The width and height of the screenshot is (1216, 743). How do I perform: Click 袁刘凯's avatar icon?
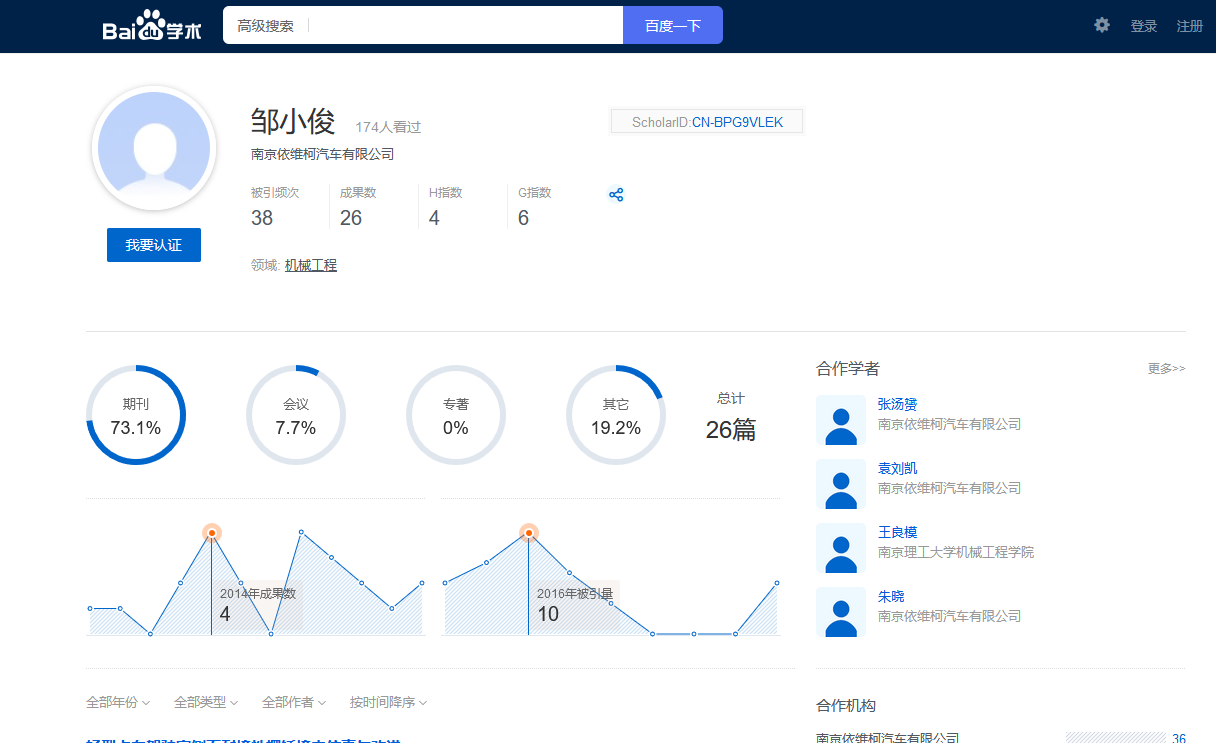pos(841,485)
